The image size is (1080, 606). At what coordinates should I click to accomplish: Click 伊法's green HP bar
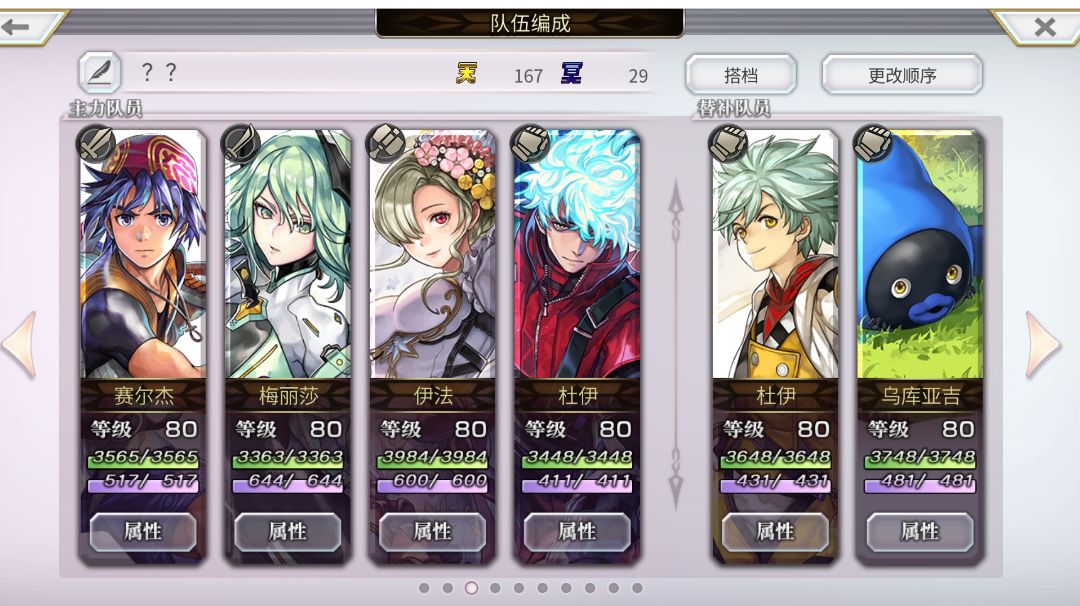coord(432,458)
